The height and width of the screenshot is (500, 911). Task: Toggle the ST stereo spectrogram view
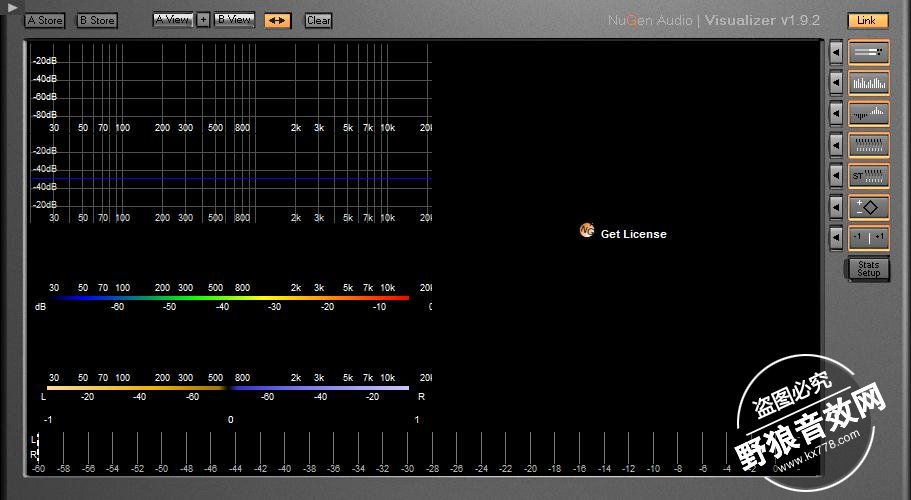tap(869, 176)
